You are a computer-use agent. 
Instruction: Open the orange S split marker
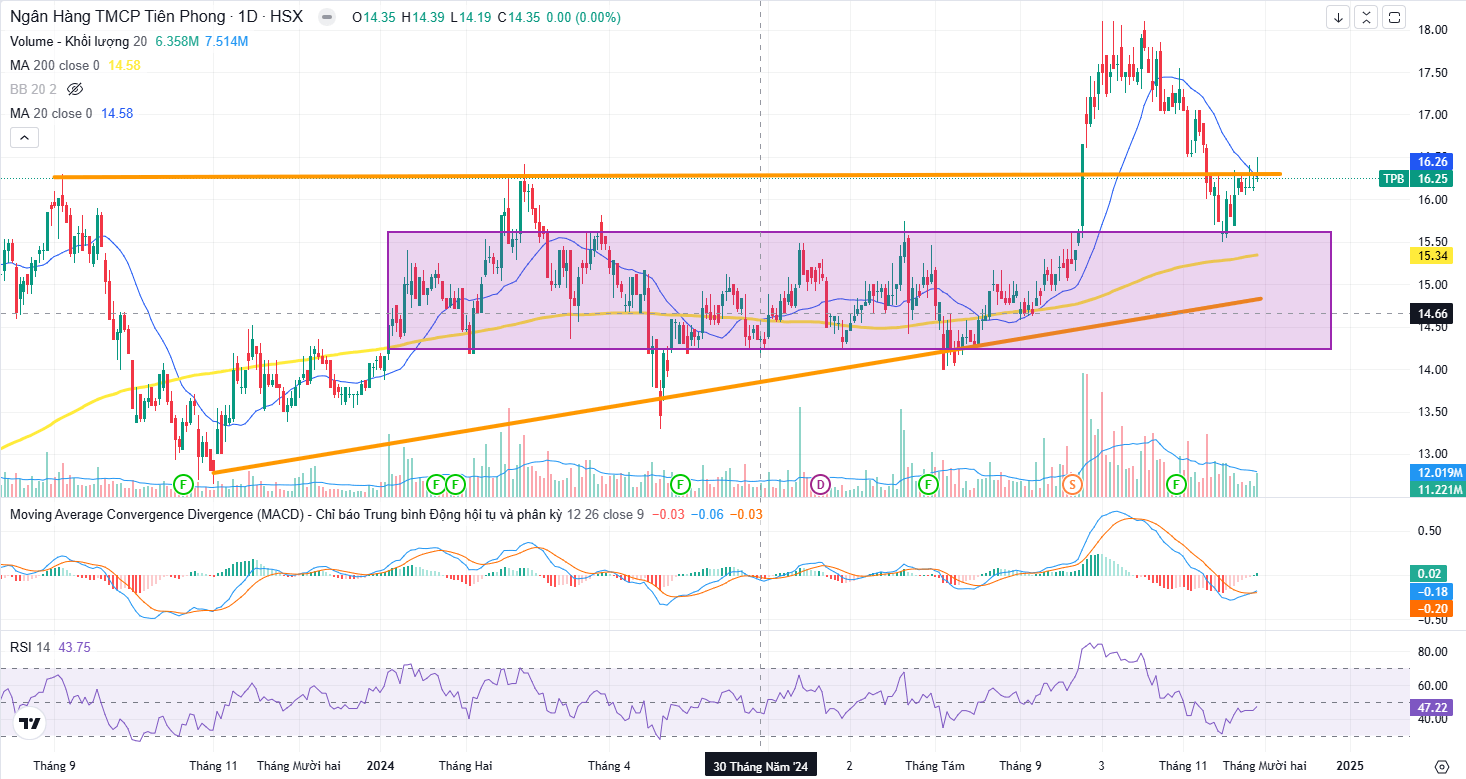pos(1072,485)
